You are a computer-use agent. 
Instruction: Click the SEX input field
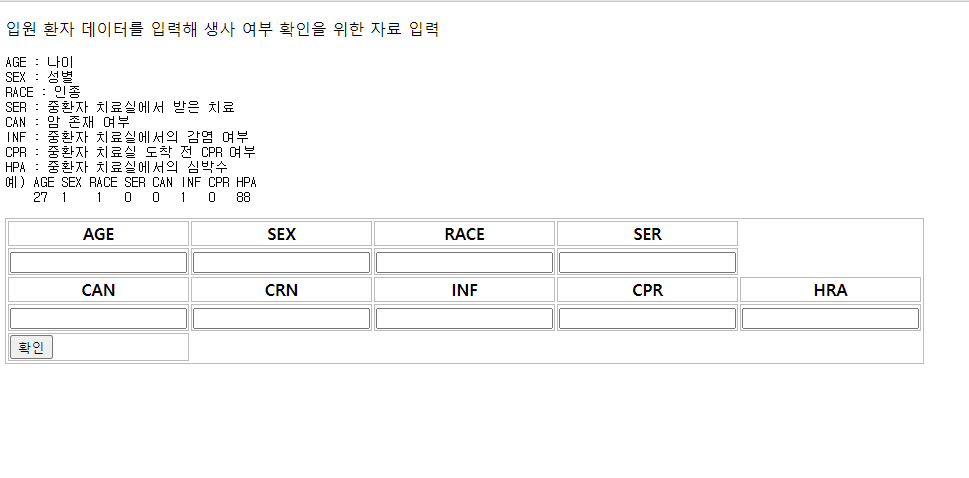click(x=281, y=262)
